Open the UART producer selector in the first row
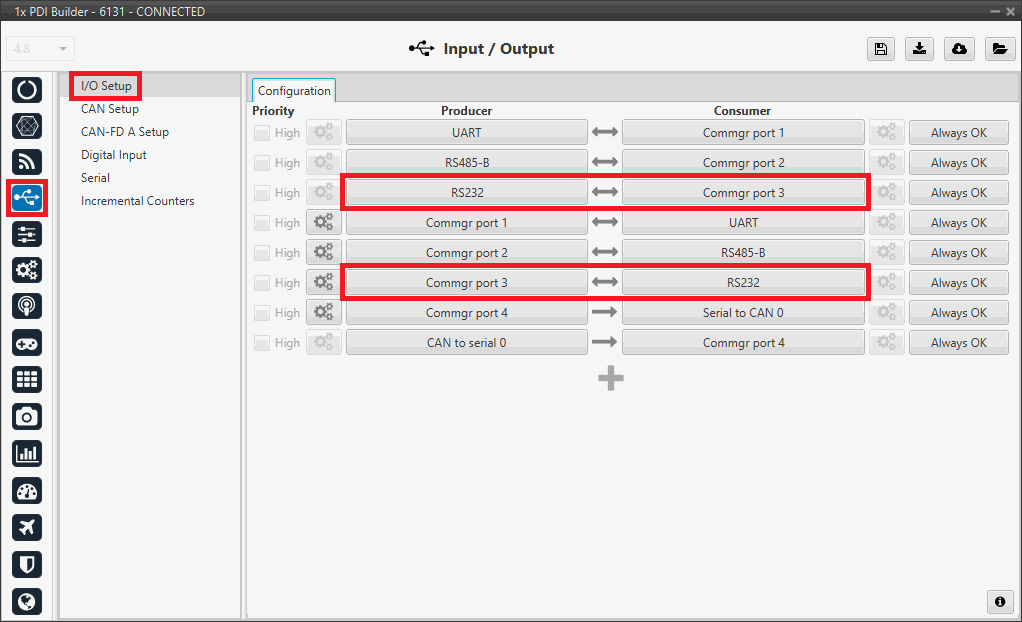Image resolution: width=1022 pixels, height=622 pixels. point(466,133)
